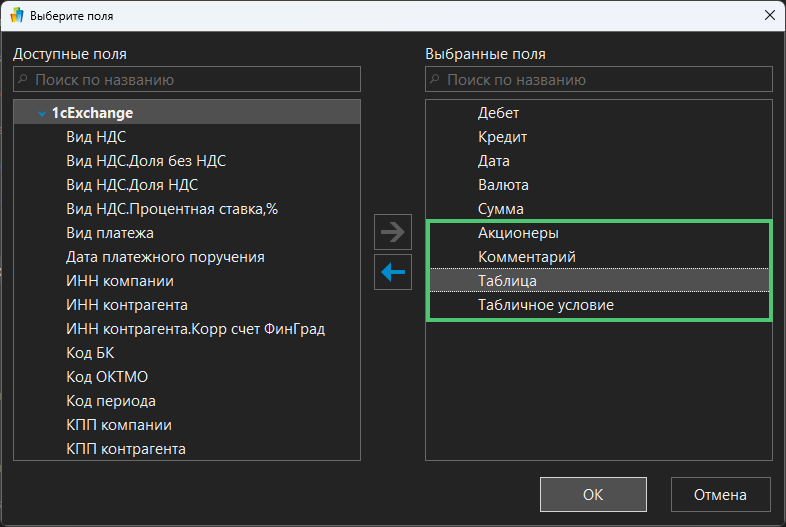786x527 pixels.
Task: Click the right arrow to add field
Action: point(393,233)
